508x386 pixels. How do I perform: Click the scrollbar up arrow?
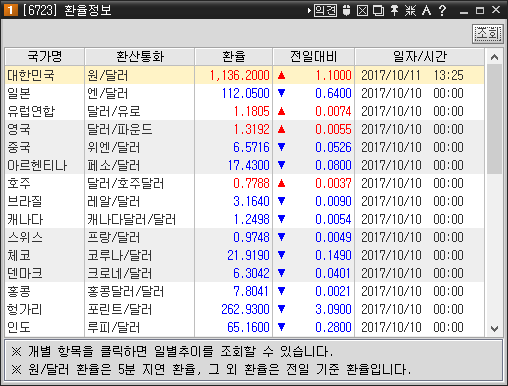(x=494, y=57)
